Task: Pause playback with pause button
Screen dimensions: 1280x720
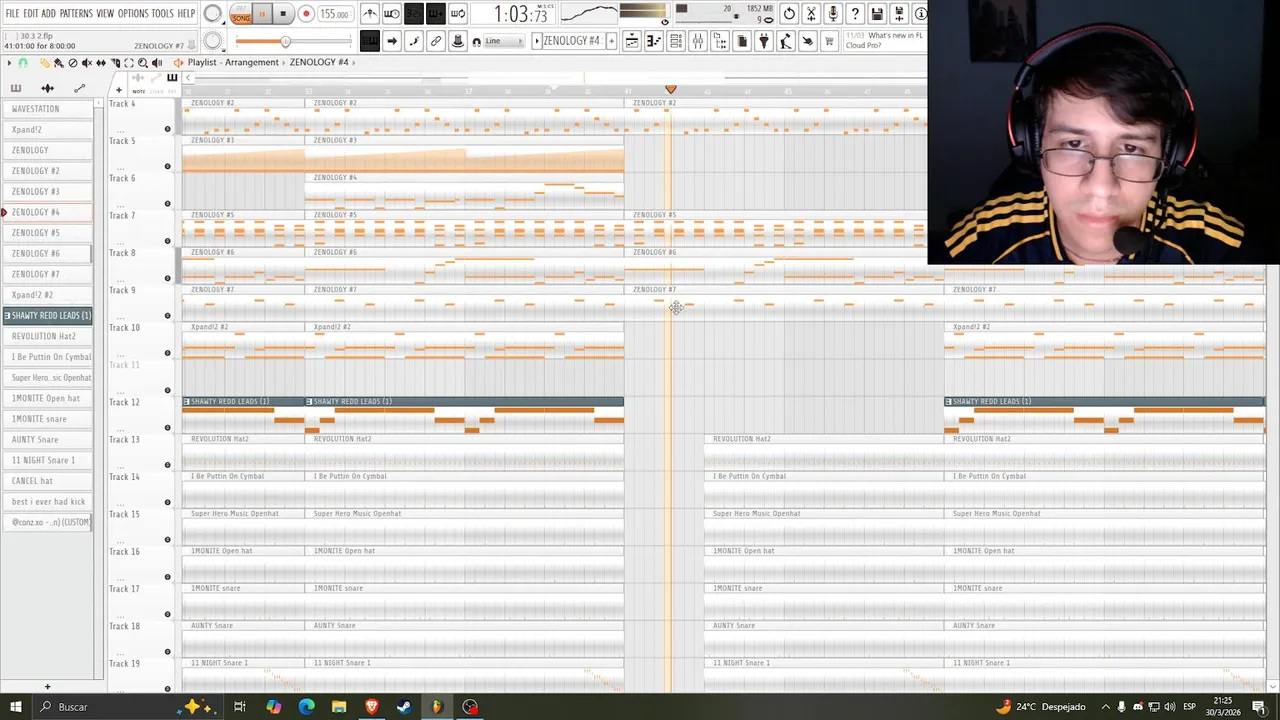Action: coord(263,14)
